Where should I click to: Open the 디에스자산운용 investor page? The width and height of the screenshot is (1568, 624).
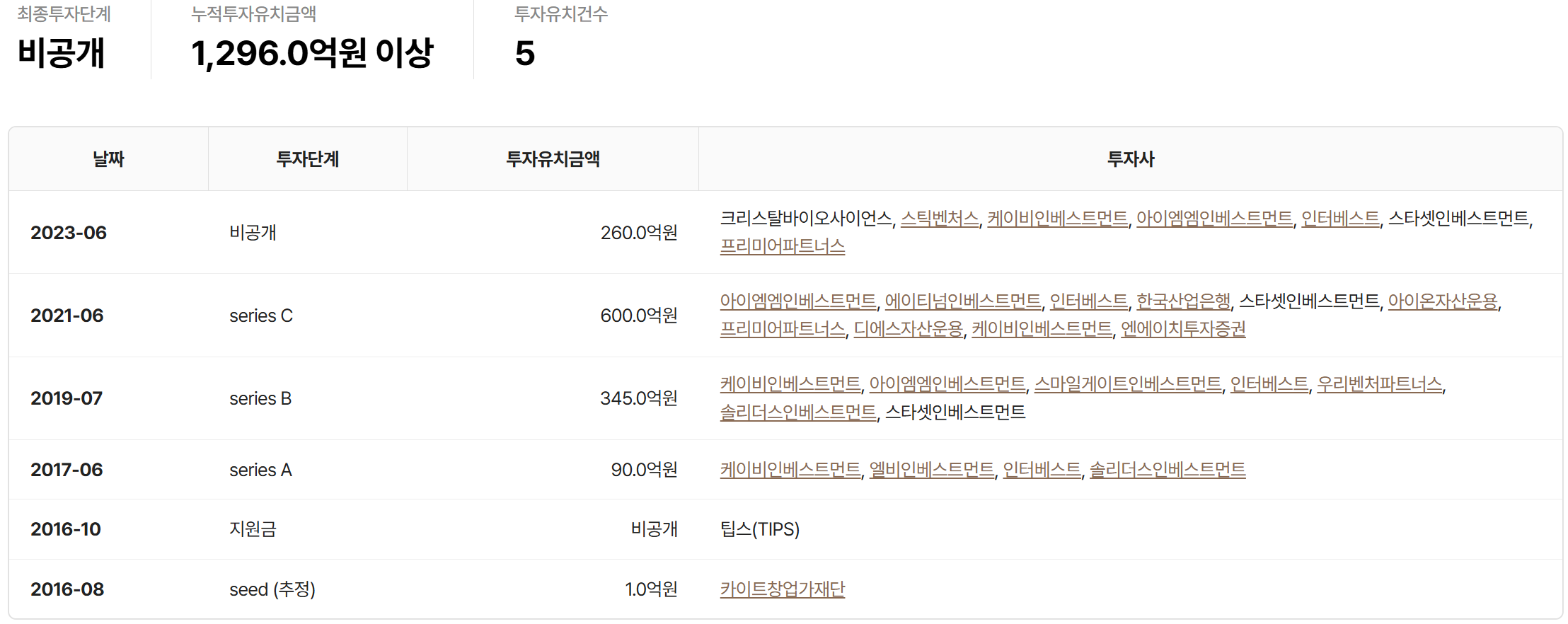coord(908,329)
